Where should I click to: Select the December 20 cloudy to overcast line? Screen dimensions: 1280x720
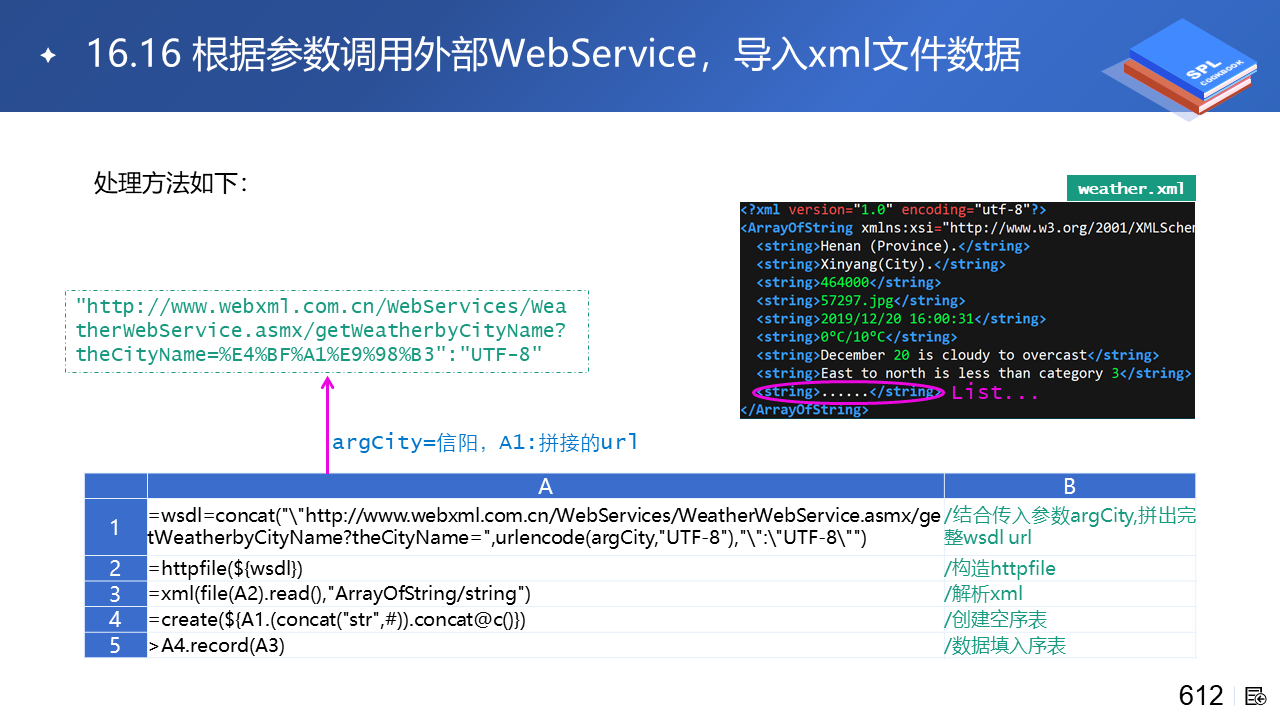pos(958,355)
